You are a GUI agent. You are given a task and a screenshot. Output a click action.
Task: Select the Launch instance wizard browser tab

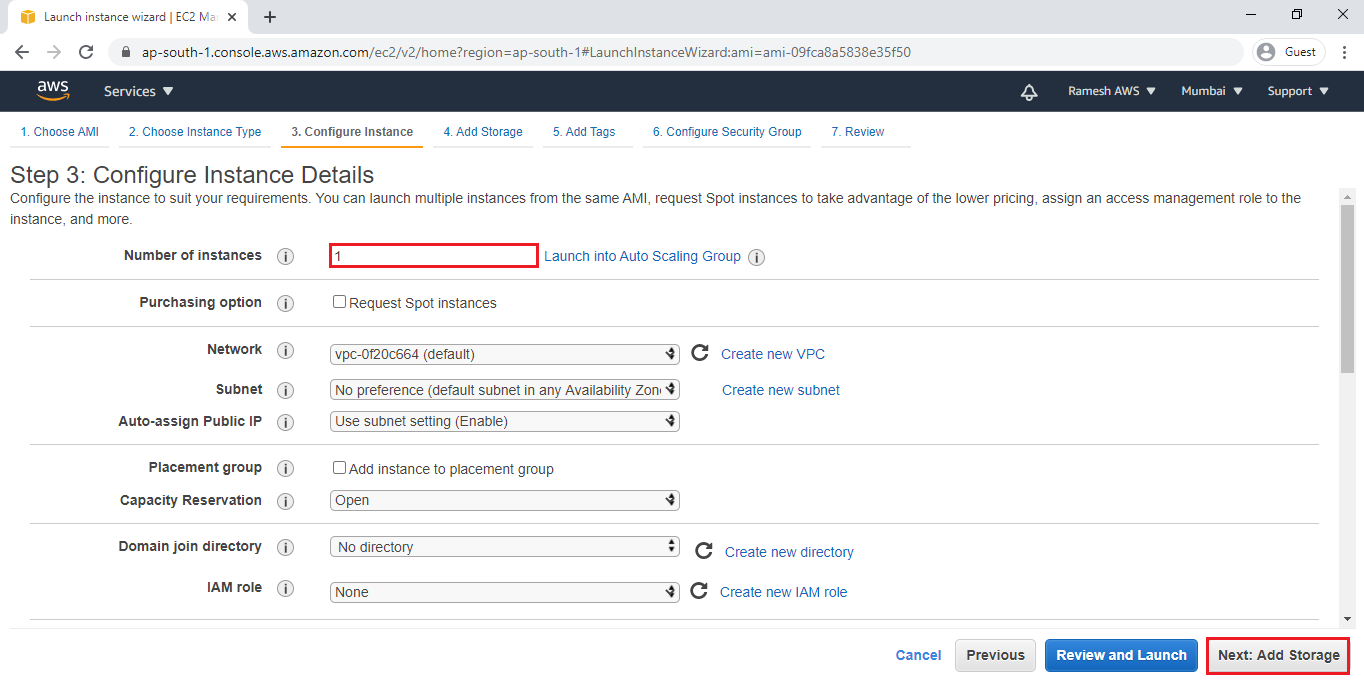pyautogui.click(x=127, y=17)
